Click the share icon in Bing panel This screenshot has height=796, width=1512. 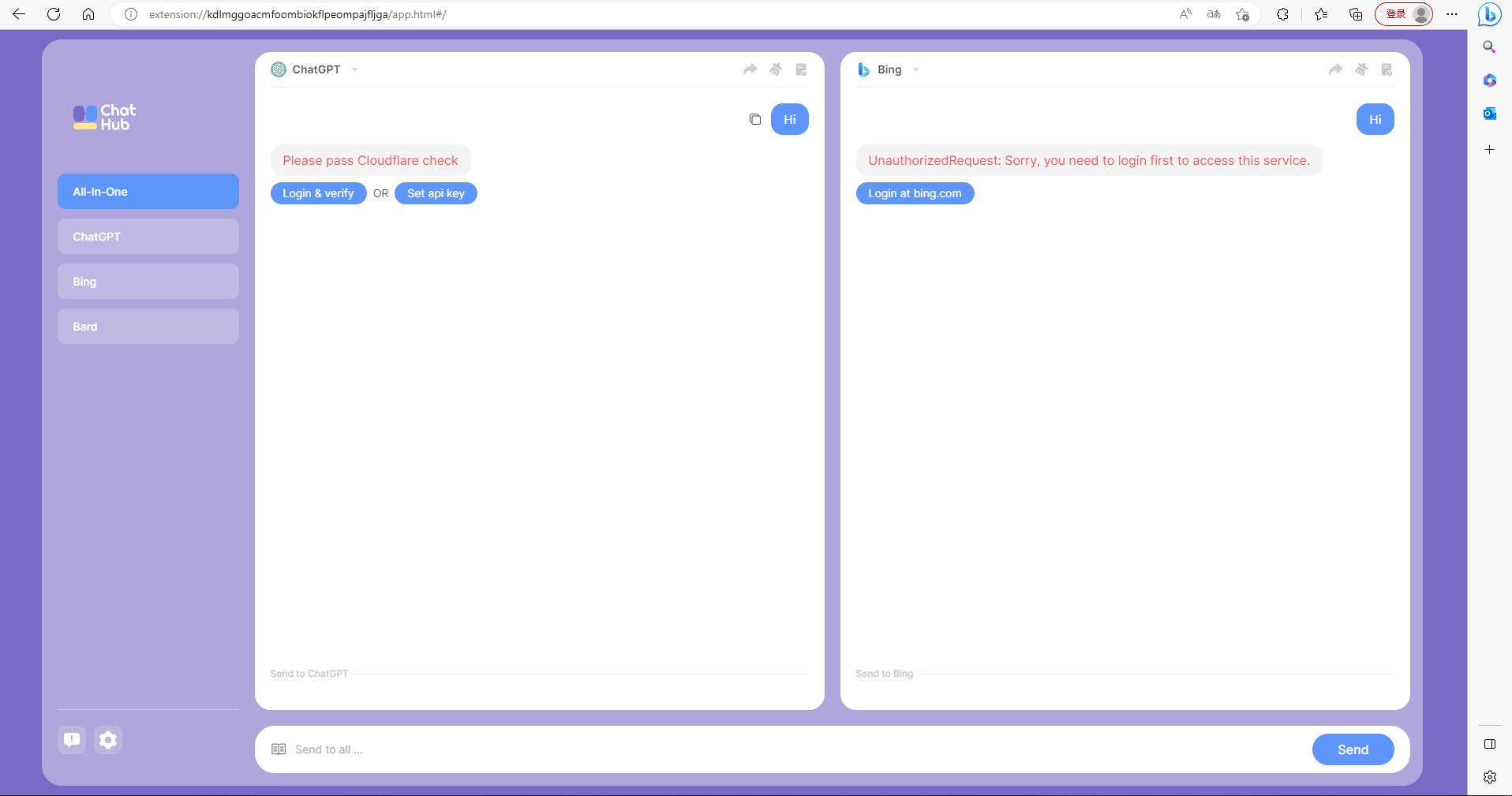[x=1335, y=69]
